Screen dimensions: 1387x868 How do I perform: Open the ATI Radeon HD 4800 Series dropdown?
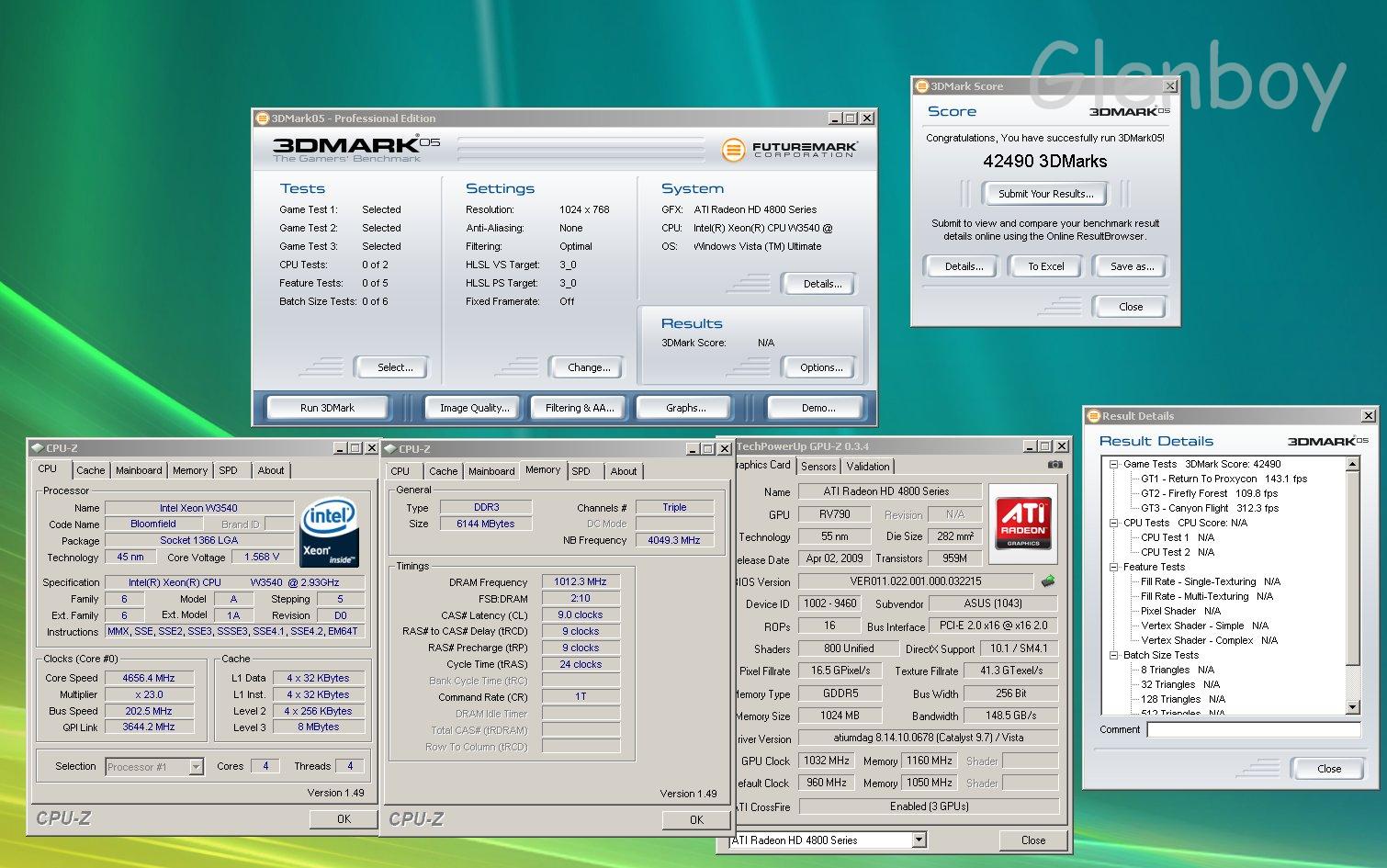point(919,840)
